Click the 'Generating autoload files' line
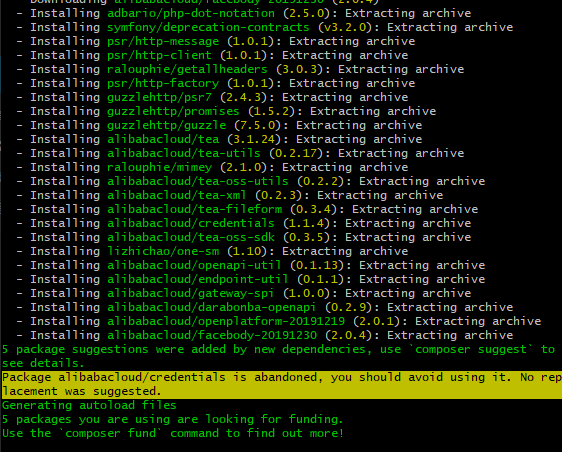Image resolution: width=562 pixels, height=452 pixels. click(89, 405)
